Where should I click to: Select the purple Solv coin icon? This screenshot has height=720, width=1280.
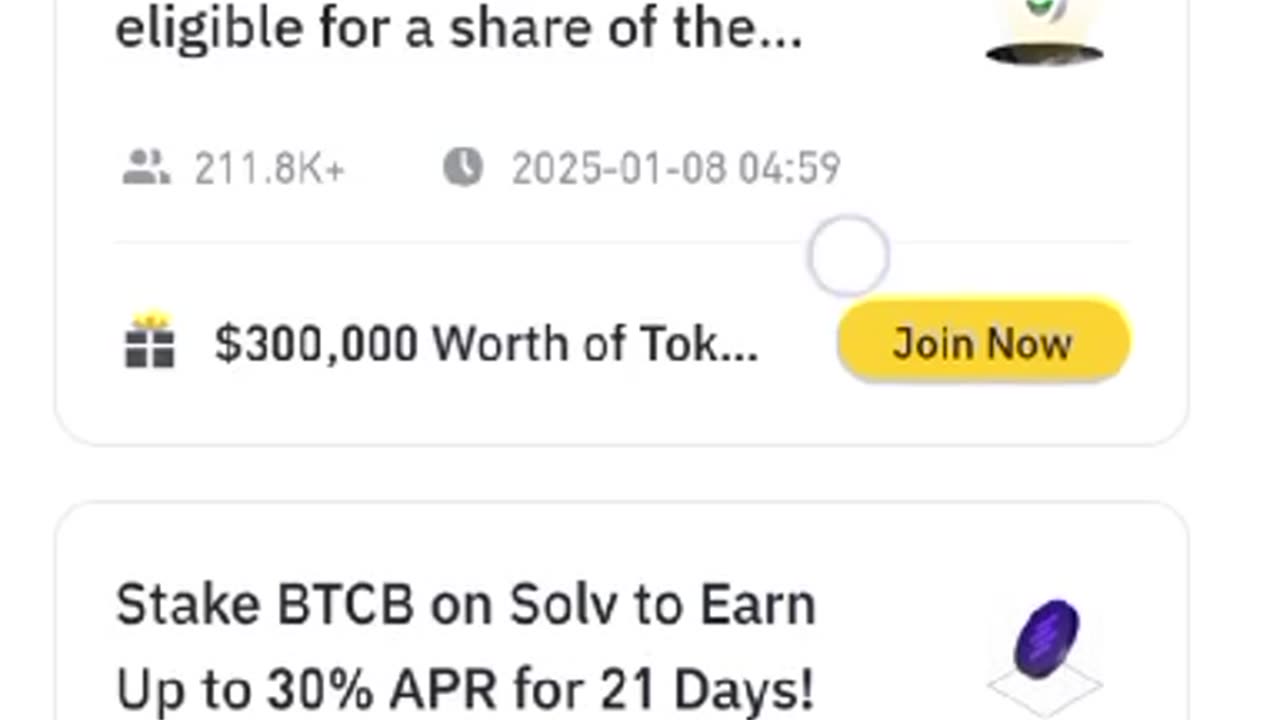pos(1047,637)
